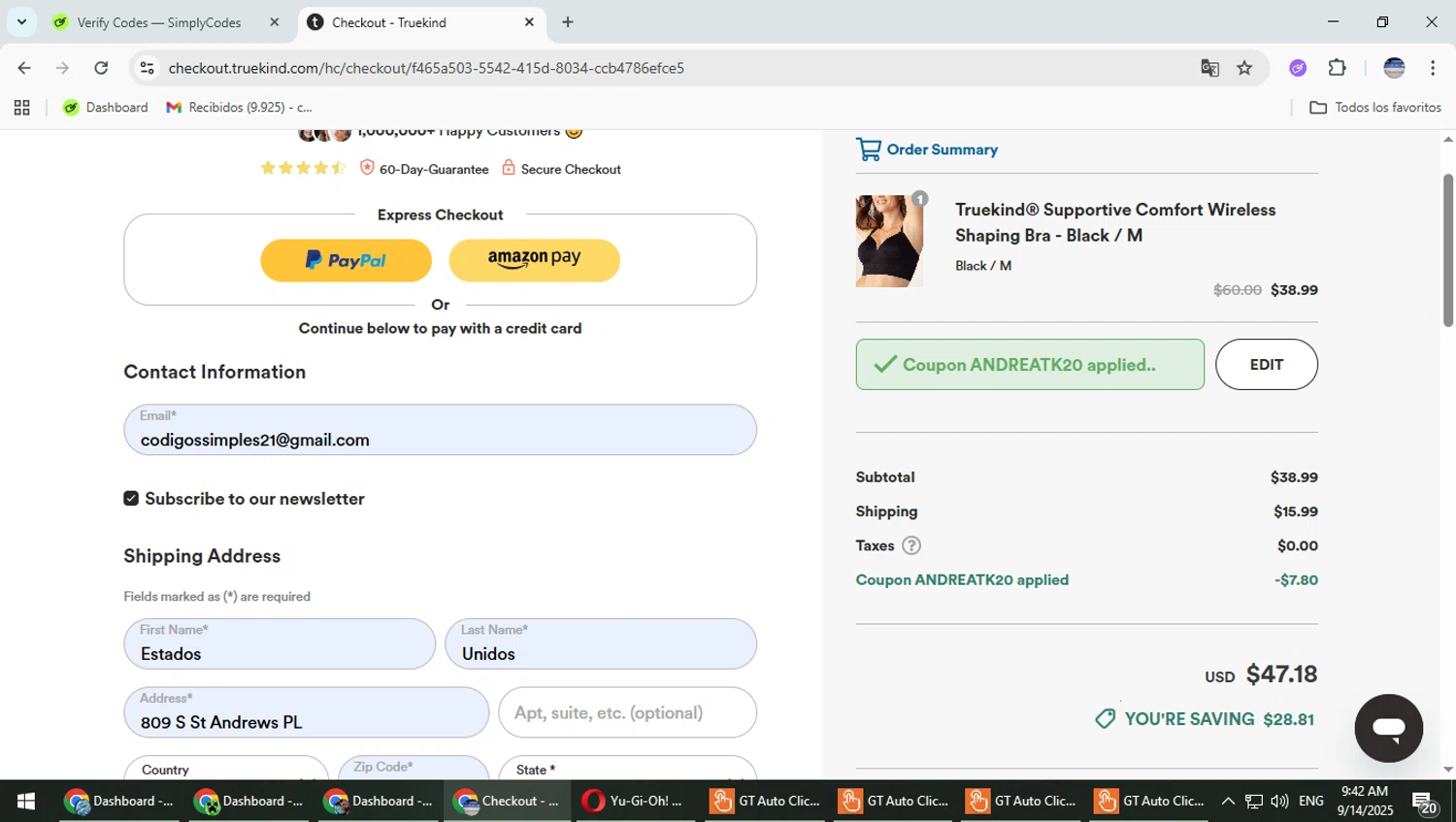Bookmark this page with the star icon

coord(1244,68)
